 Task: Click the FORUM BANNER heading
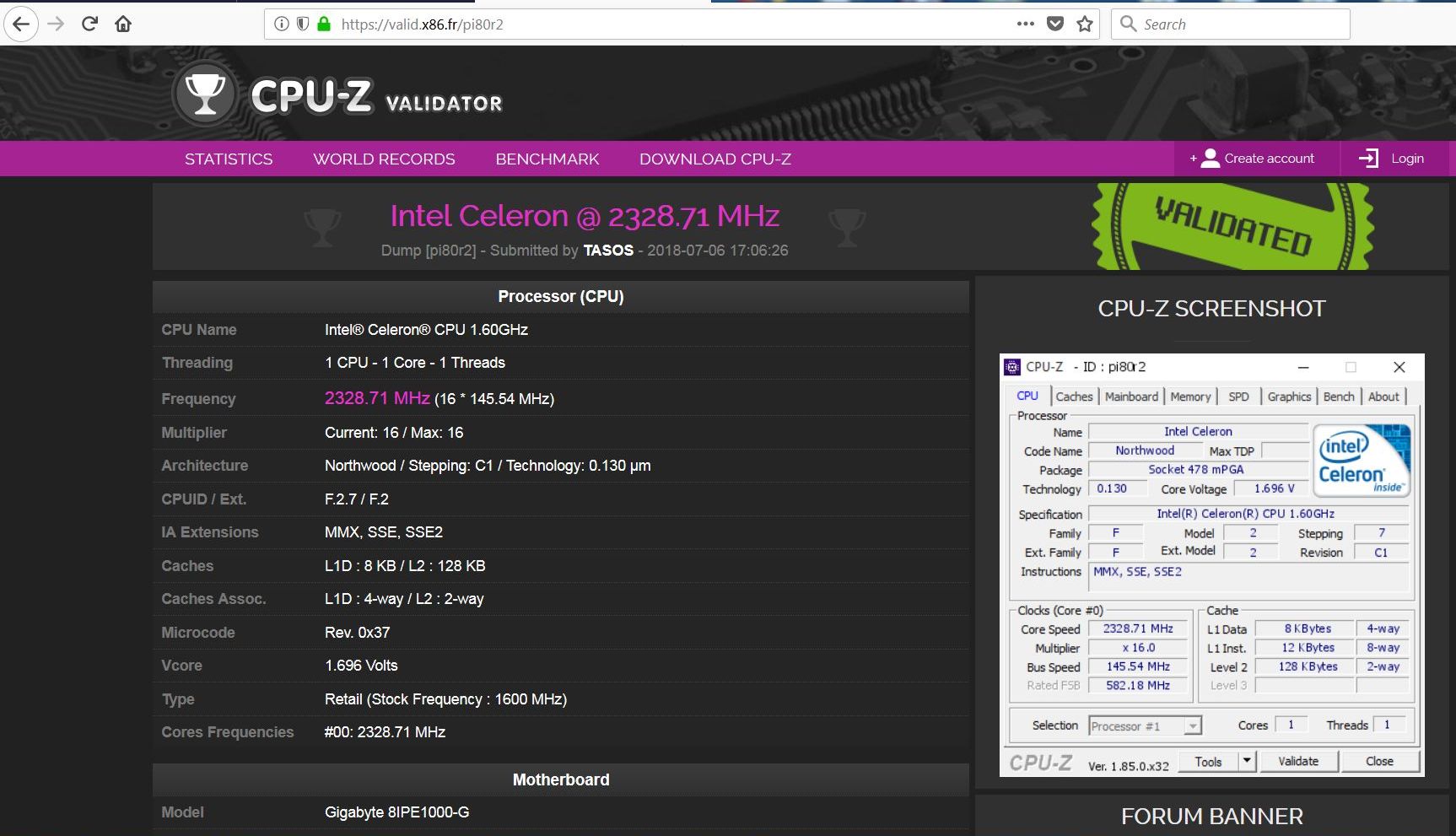click(x=1211, y=817)
